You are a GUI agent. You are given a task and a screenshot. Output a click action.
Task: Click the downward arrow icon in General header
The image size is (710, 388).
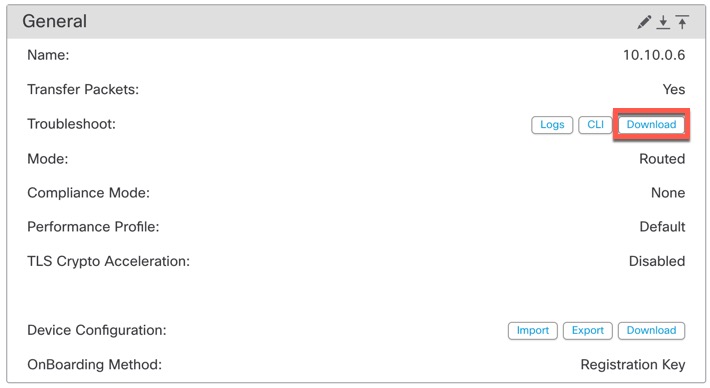pyautogui.click(x=663, y=22)
